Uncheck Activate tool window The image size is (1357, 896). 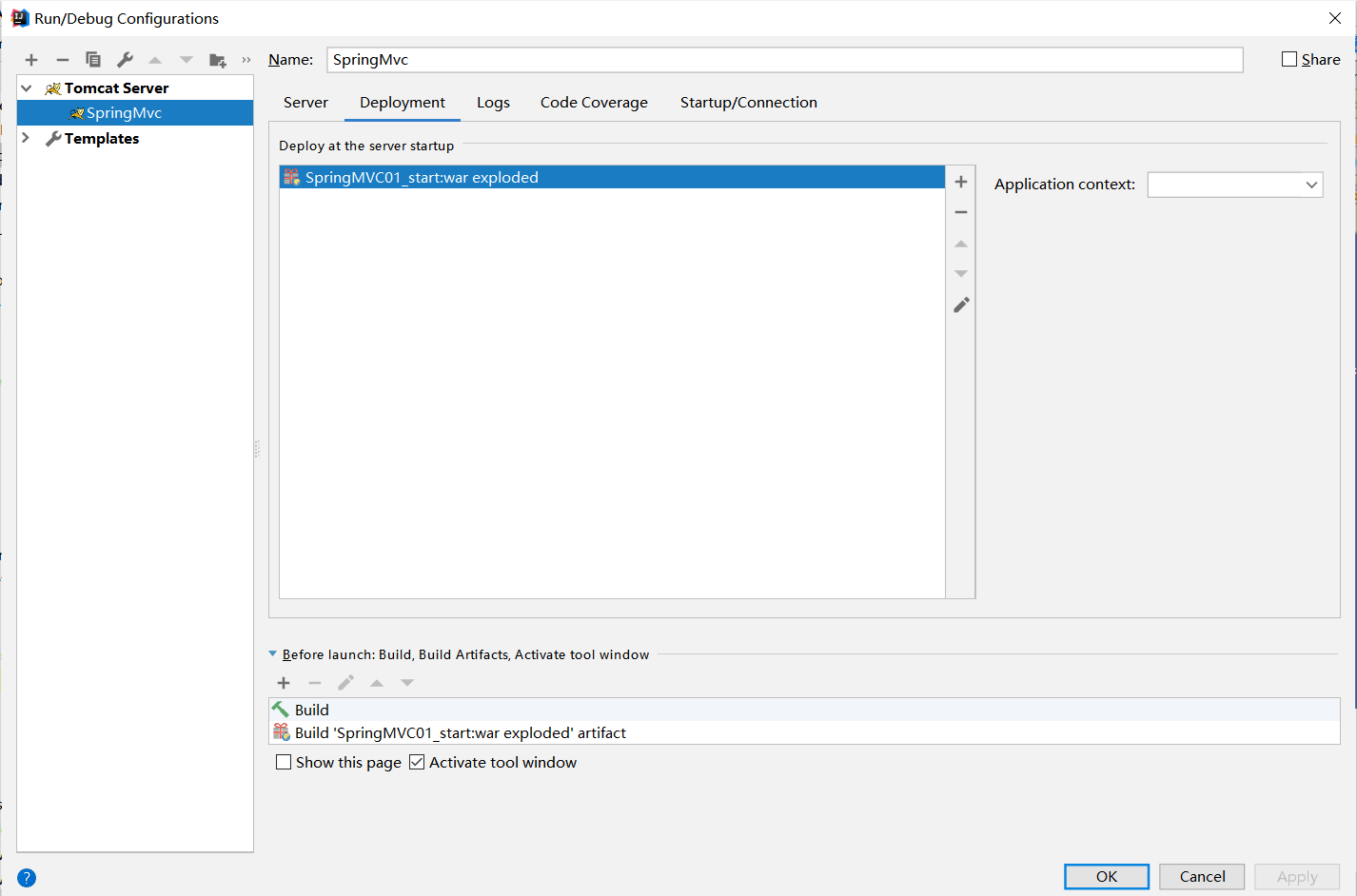(x=417, y=762)
